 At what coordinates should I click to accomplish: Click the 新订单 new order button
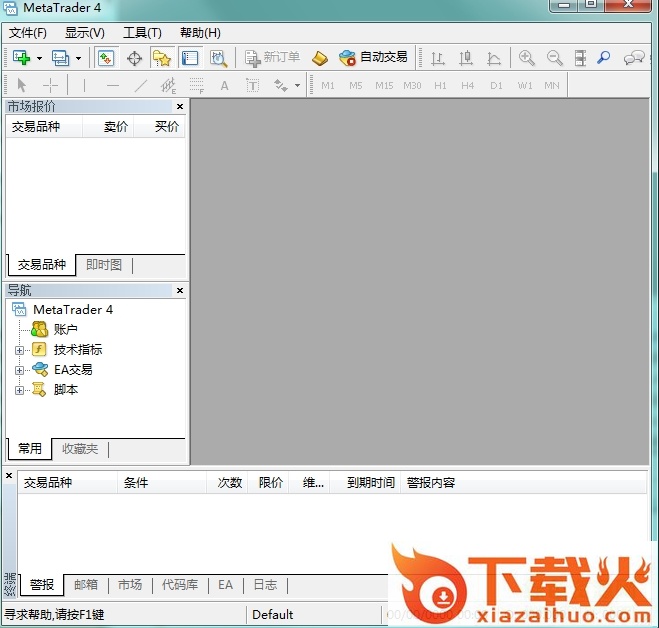point(273,58)
